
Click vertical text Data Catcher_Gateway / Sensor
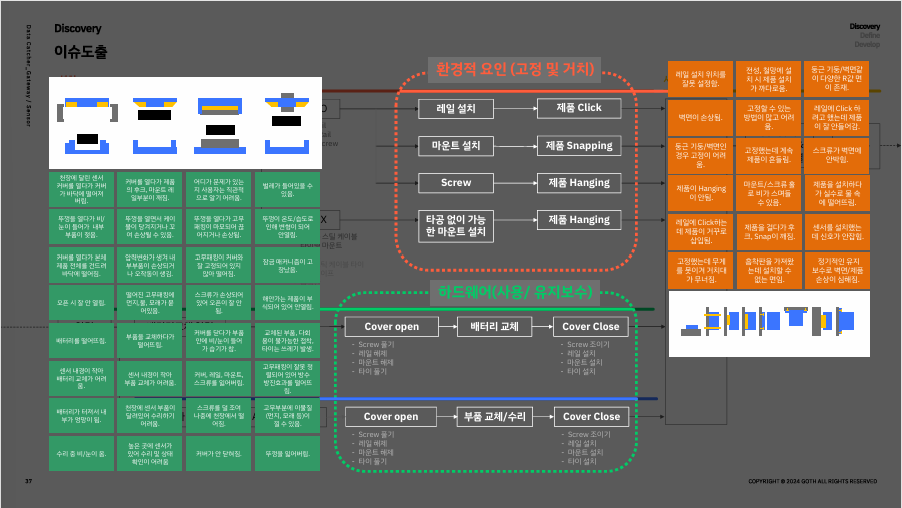28,75
